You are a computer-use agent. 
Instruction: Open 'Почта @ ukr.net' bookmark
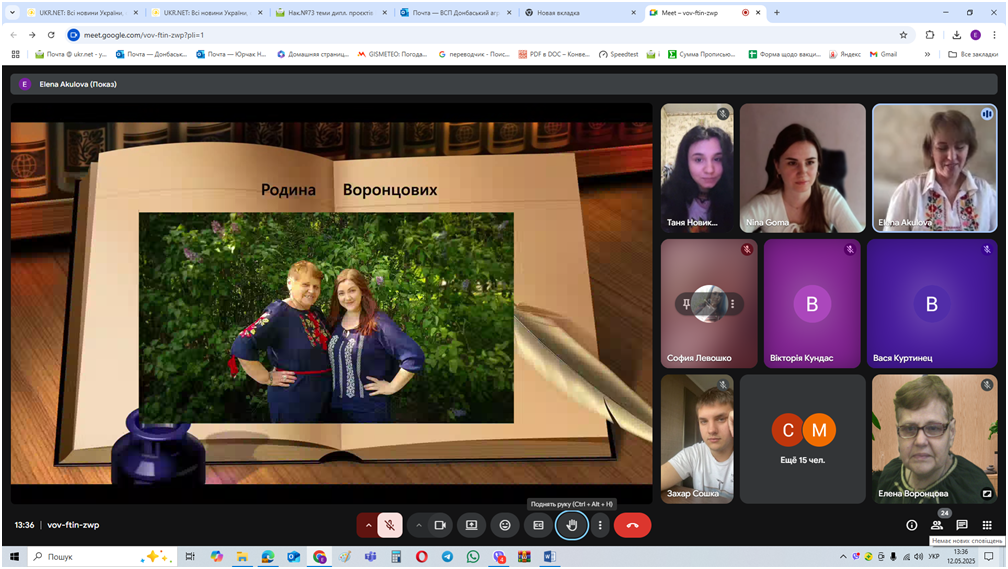(x=71, y=54)
